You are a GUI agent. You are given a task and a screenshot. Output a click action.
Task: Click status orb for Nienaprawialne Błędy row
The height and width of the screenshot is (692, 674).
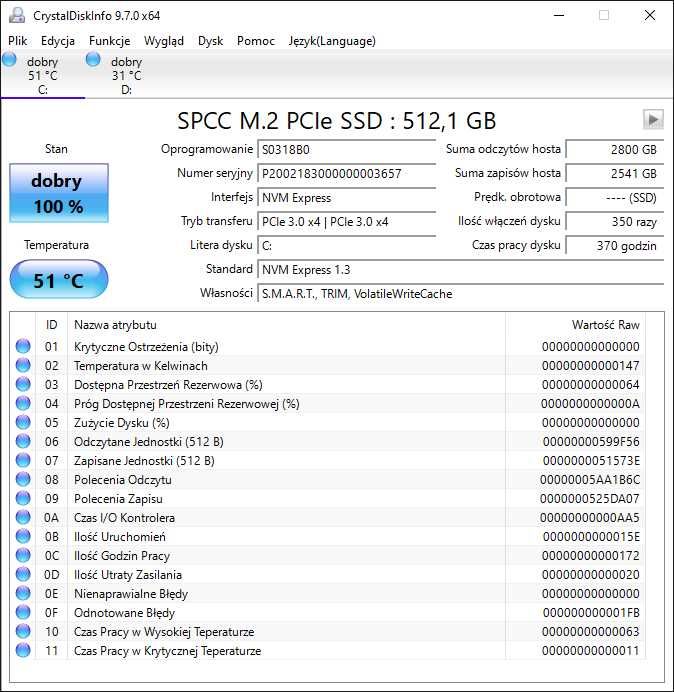[x=23, y=593]
